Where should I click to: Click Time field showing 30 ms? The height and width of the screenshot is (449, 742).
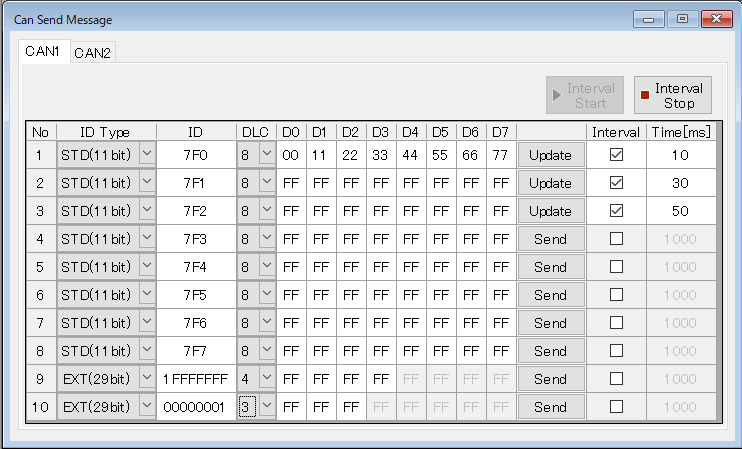pyautogui.click(x=681, y=183)
